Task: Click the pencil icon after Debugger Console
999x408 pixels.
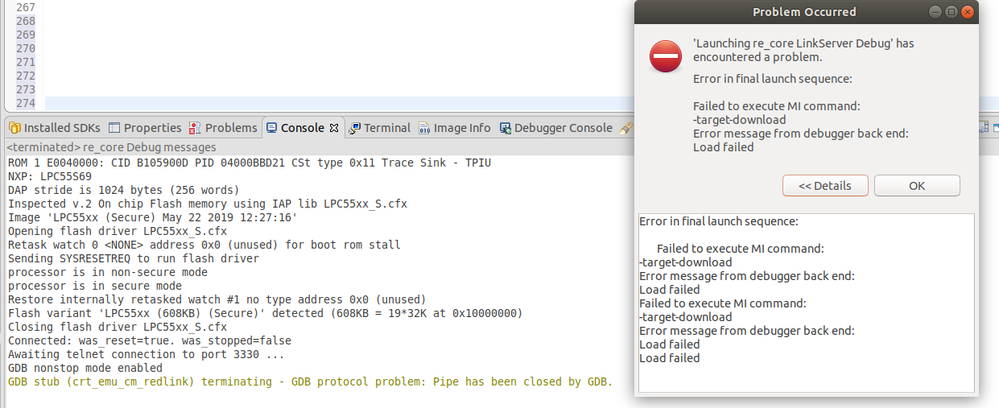Action: 626,128
